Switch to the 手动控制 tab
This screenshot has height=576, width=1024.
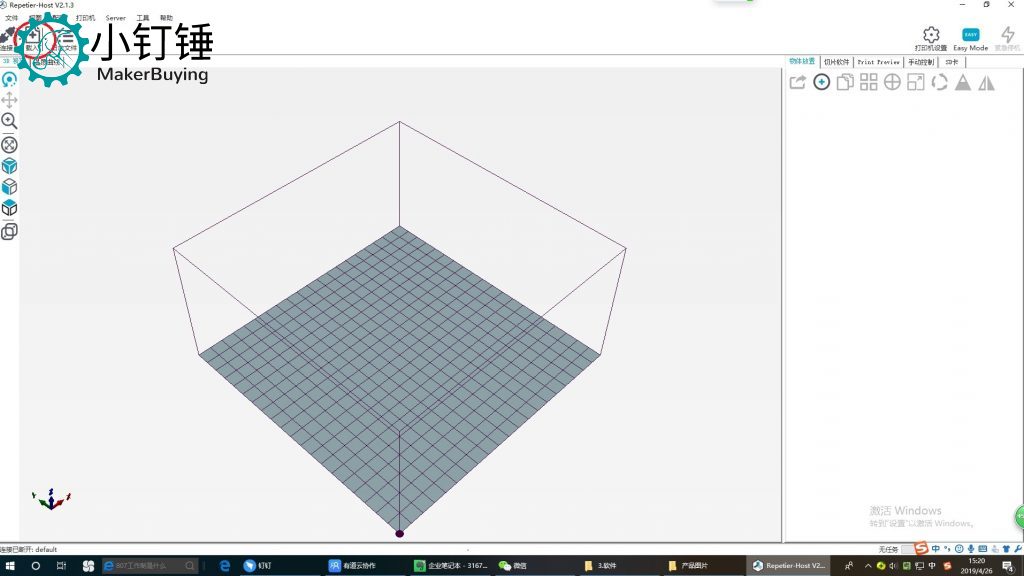[921, 62]
